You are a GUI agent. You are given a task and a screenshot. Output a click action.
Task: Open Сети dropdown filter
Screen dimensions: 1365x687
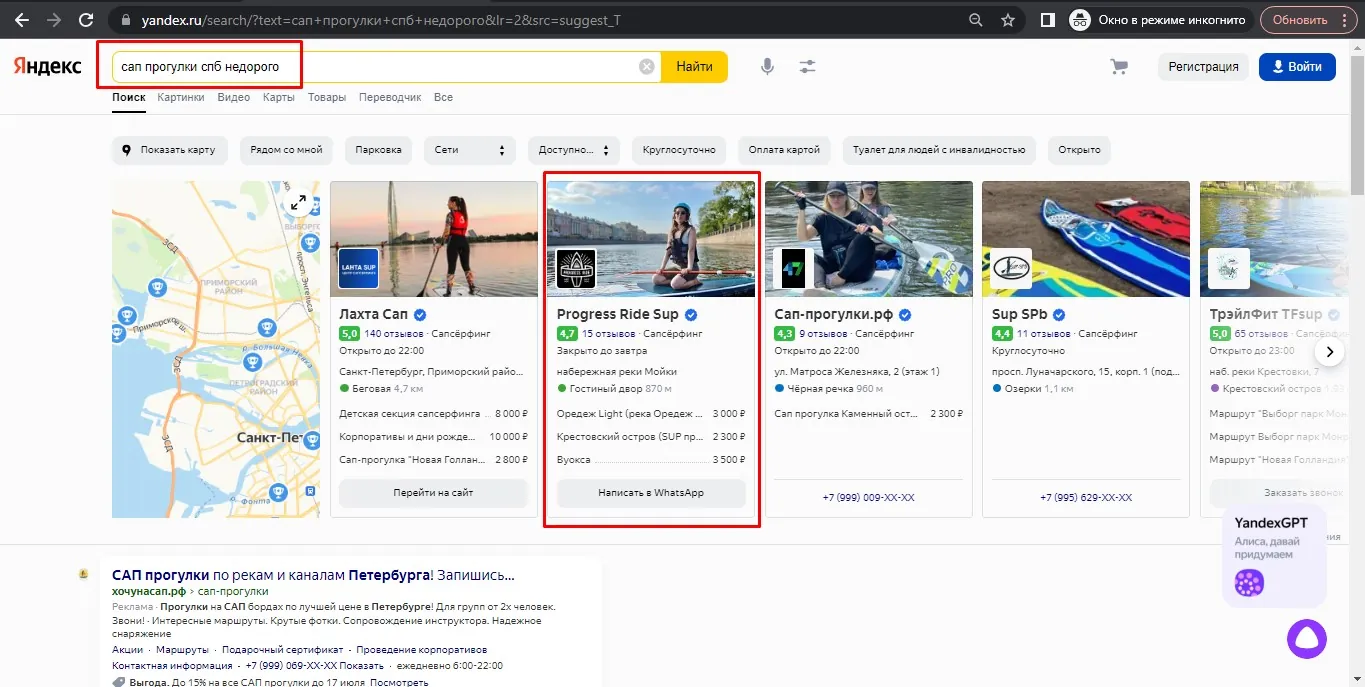click(470, 150)
